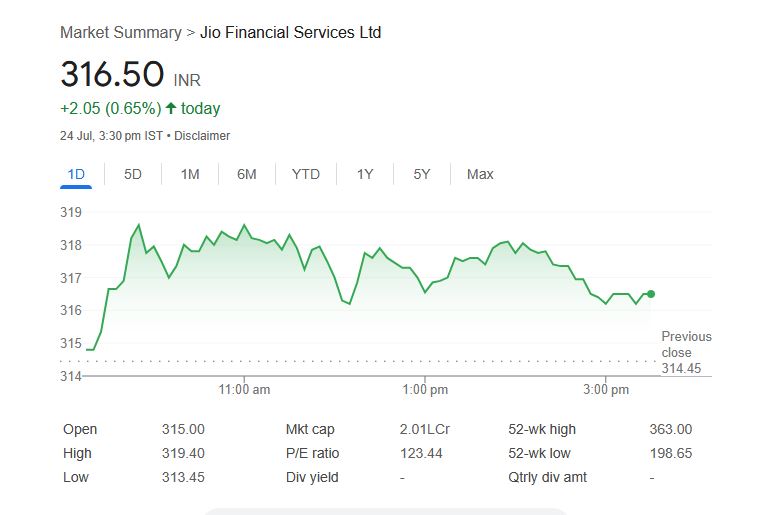Image resolution: width=759 pixels, height=515 pixels.
Task: Select the 1D time range tab
Action: tap(76, 174)
